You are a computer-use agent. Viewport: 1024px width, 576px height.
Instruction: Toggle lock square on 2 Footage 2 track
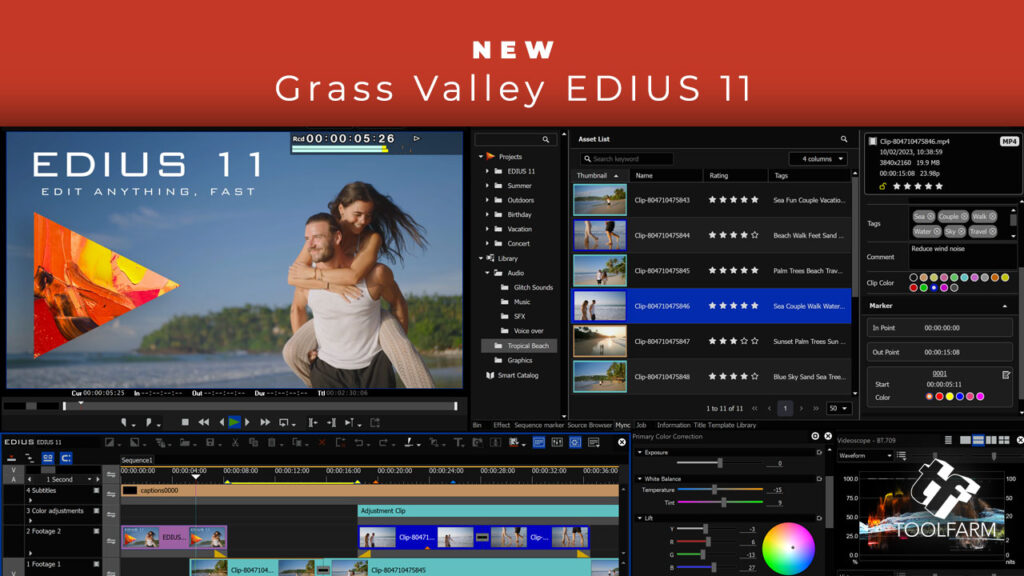pyautogui.click(x=96, y=532)
